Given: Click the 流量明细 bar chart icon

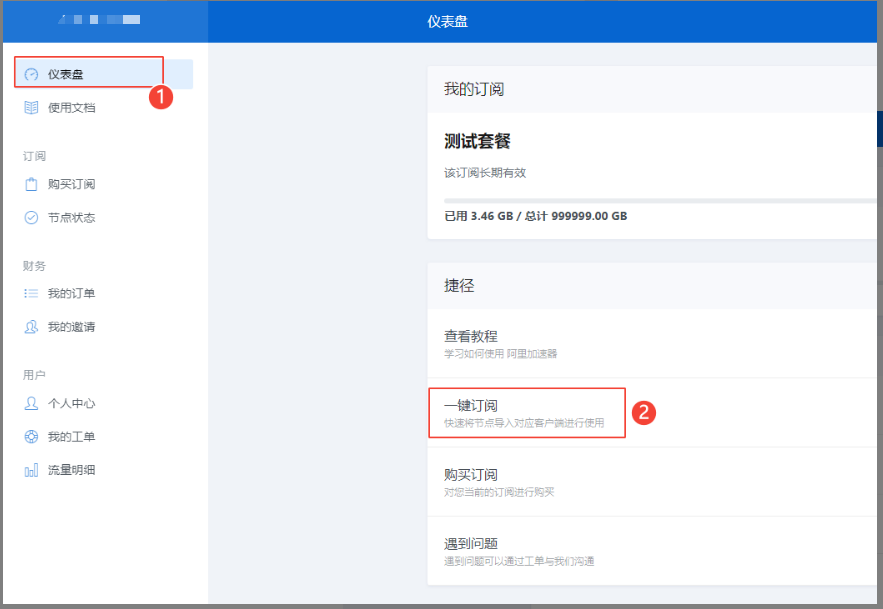Looking at the screenshot, I should [x=31, y=470].
